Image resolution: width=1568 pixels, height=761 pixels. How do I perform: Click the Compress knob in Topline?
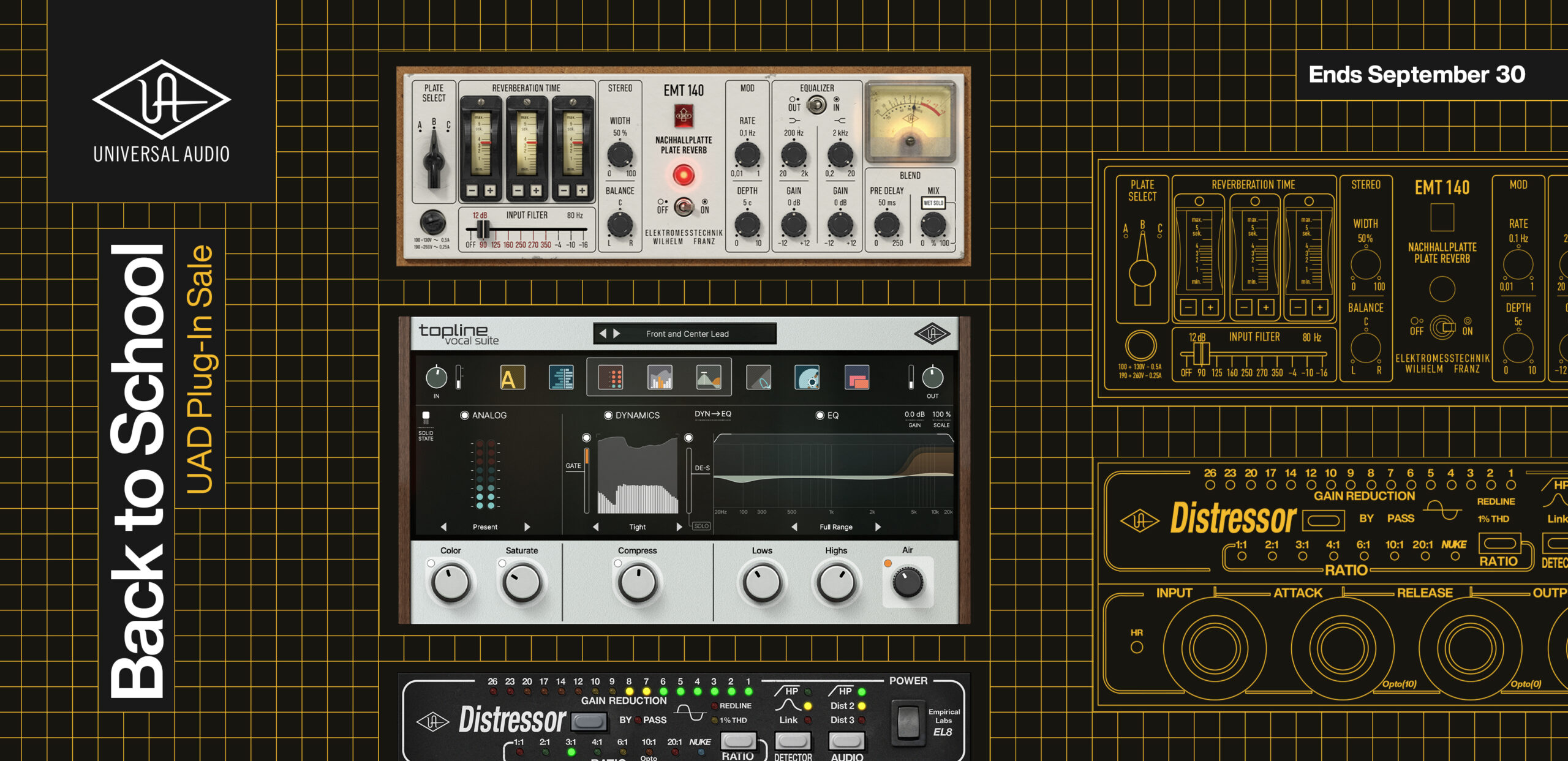click(638, 583)
